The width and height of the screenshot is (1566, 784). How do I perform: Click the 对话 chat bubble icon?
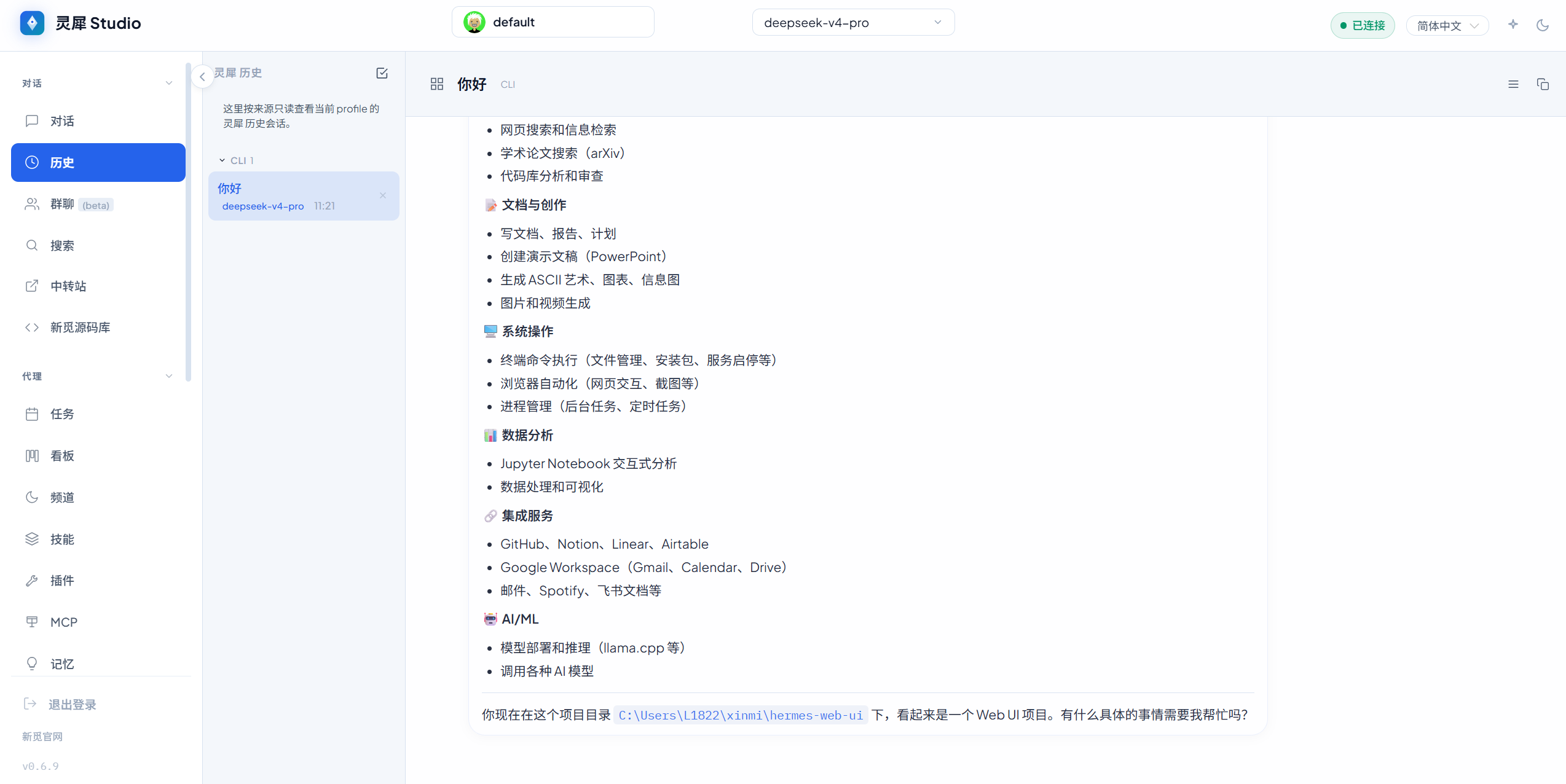pyautogui.click(x=32, y=121)
